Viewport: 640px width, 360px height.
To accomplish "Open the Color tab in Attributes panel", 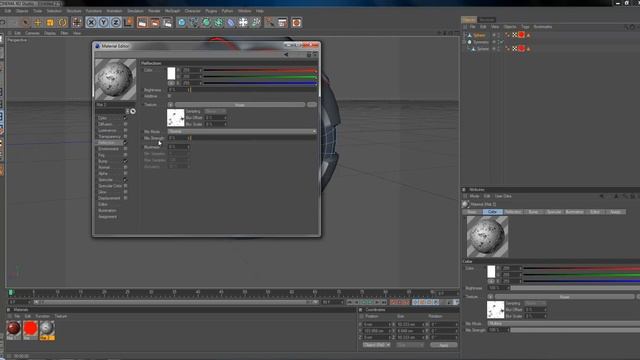I will 493,212.
